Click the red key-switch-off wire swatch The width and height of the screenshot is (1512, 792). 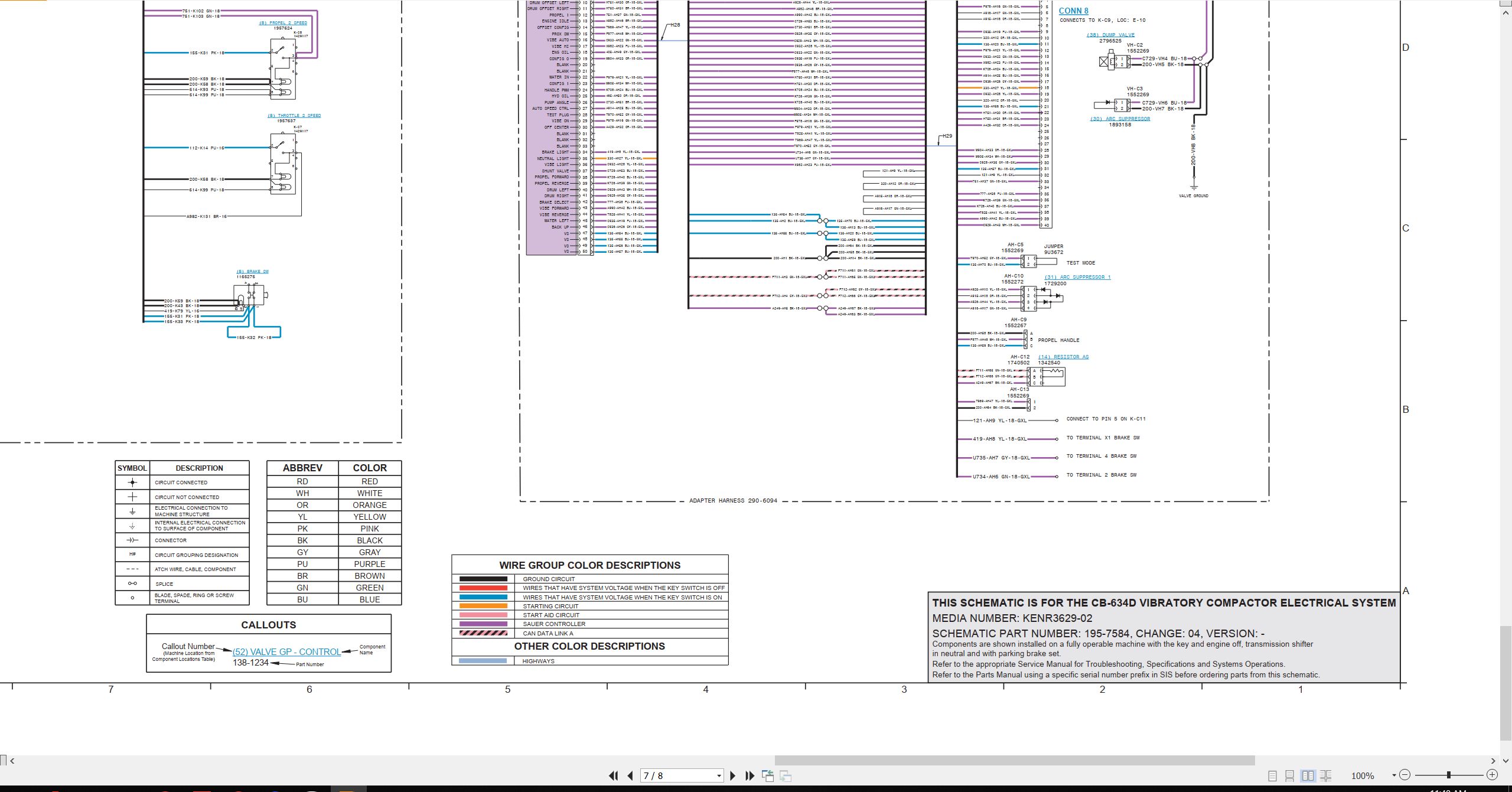pos(483,588)
